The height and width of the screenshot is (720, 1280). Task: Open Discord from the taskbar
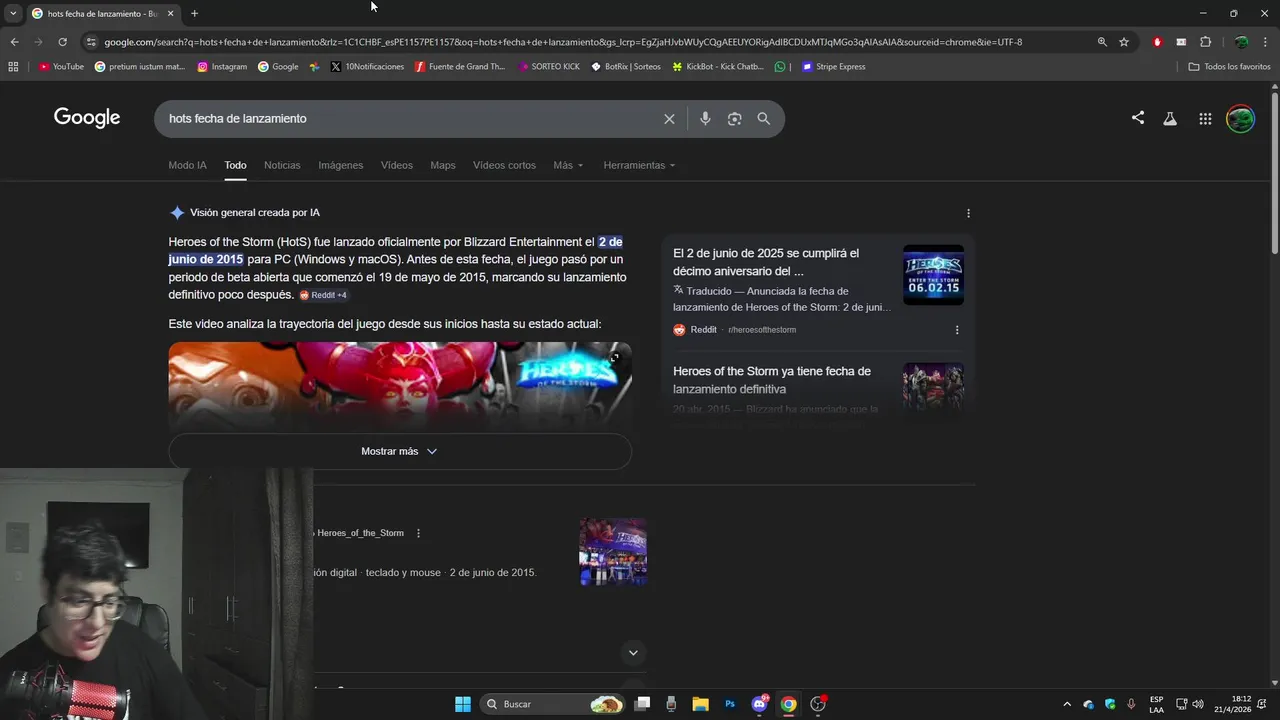(759, 704)
